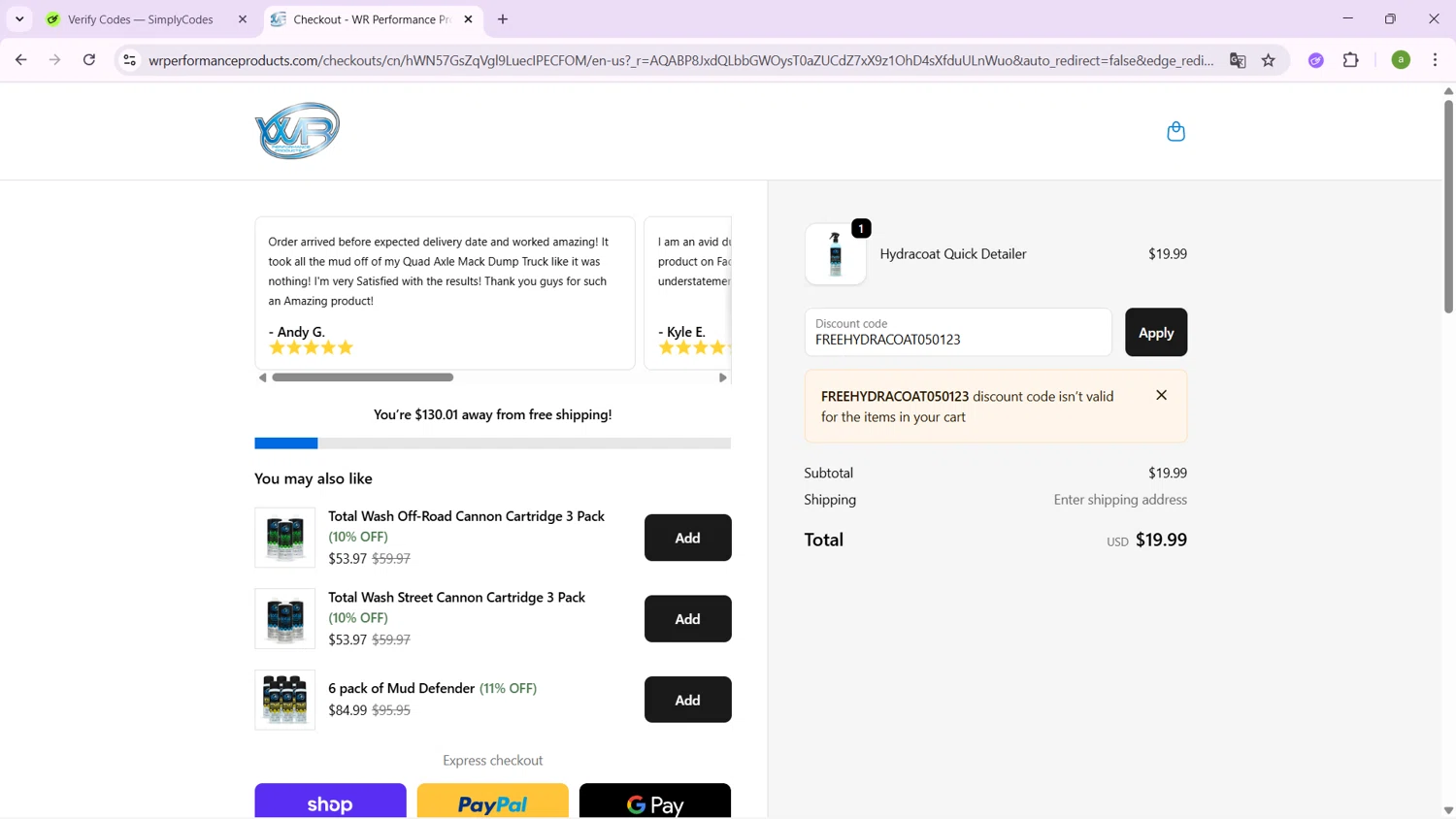Click the WR Performance Products logo
The width and height of the screenshot is (1456, 819).
[x=297, y=131]
